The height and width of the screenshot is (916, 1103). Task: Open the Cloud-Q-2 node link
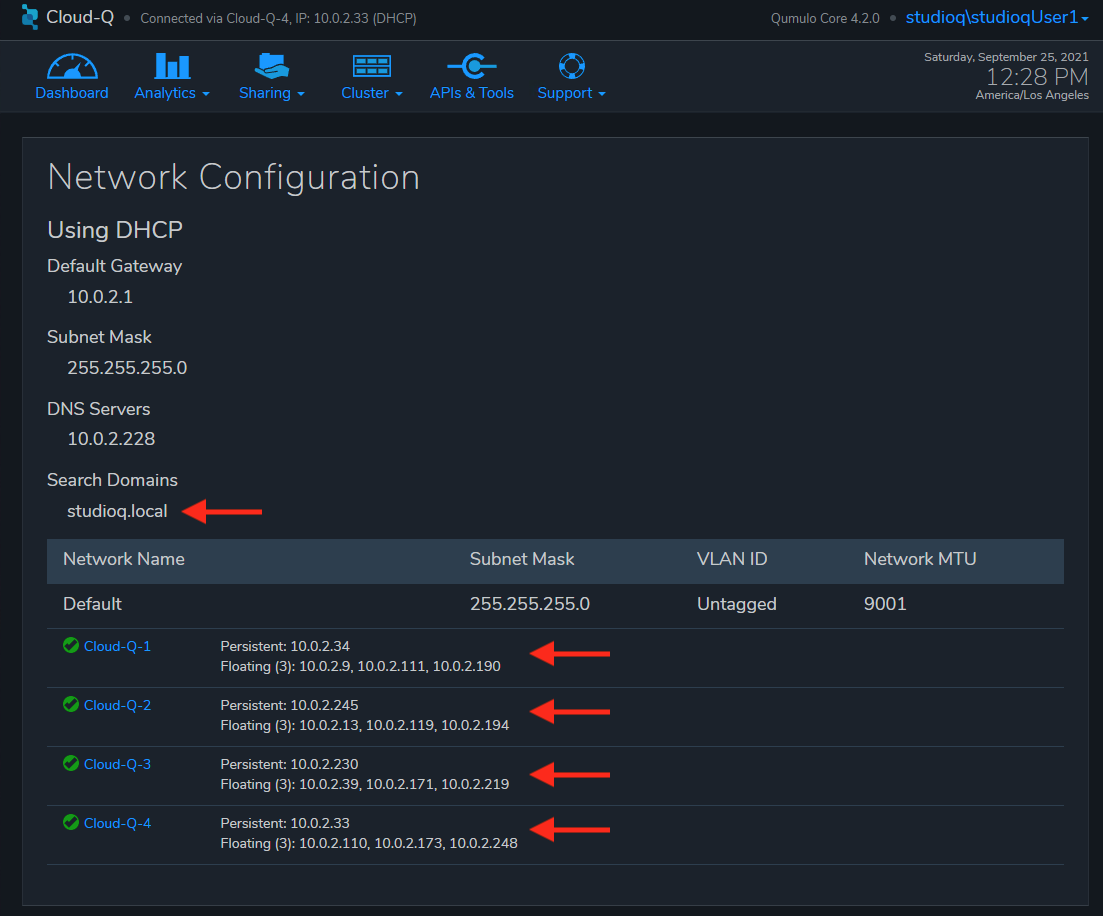click(x=117, y=705)
